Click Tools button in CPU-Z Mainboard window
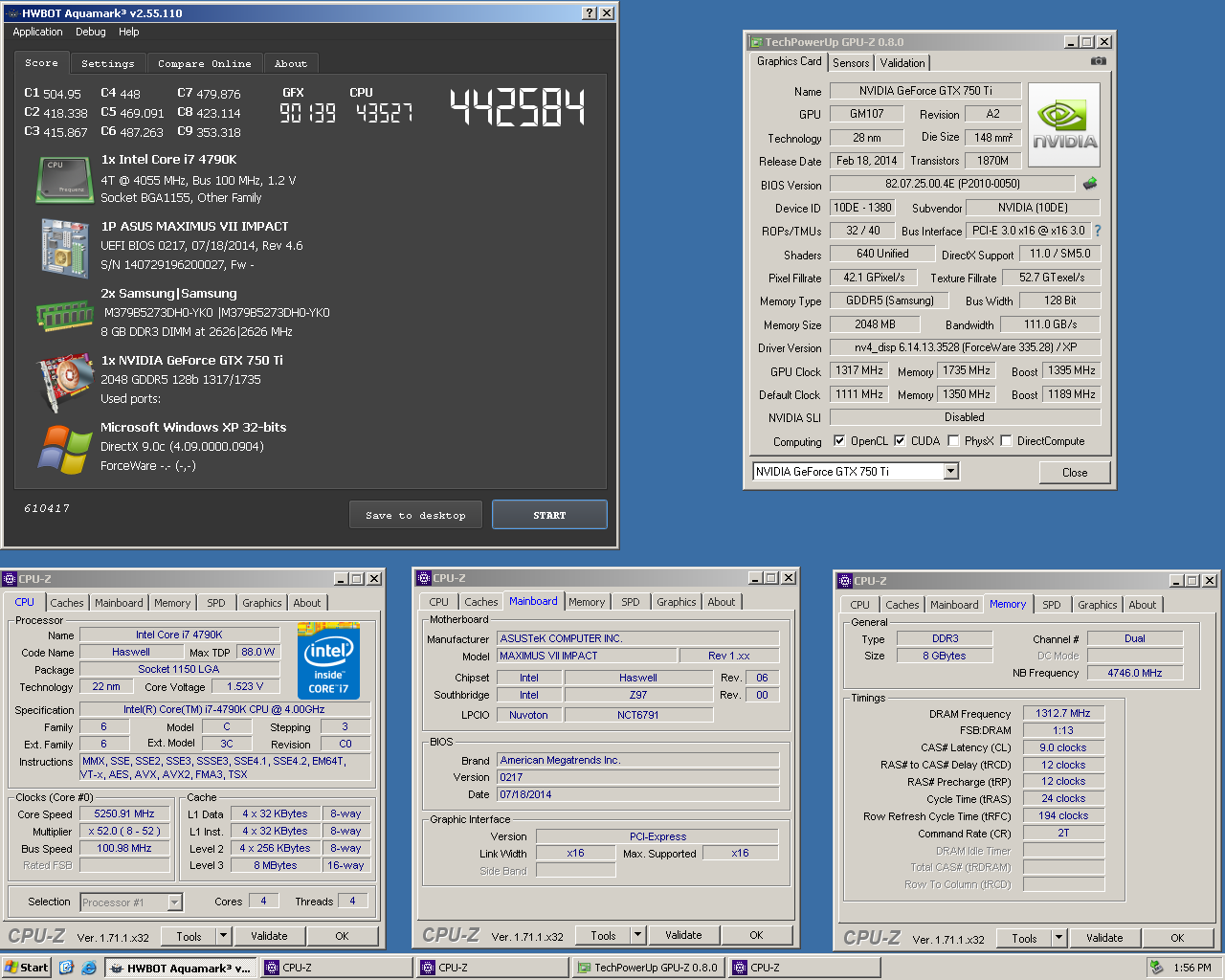This screenshot has width=1225, height=980. pyautogui.click(x=603, y=935)
